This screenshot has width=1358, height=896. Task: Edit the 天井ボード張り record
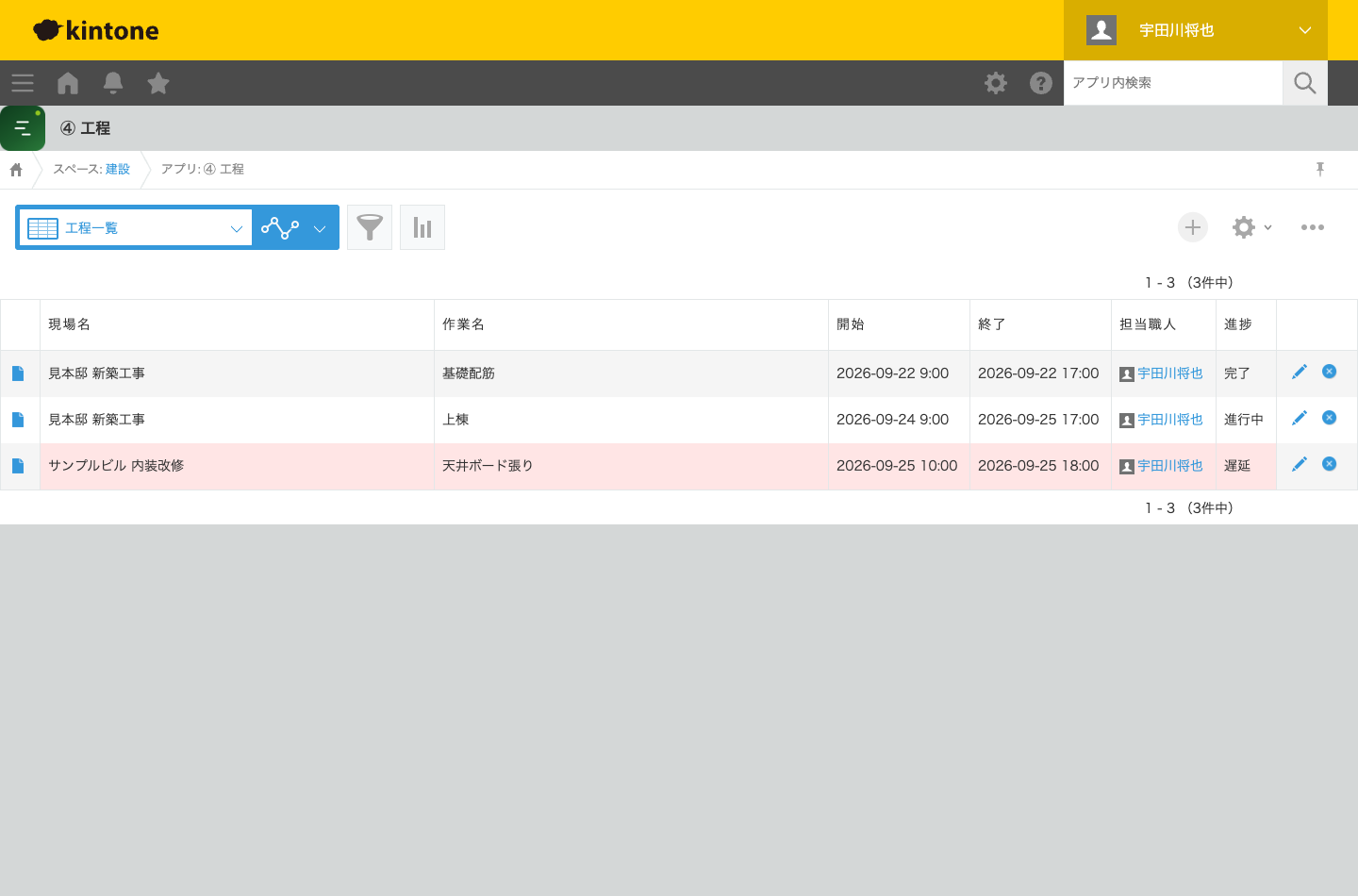(1300, 464)
